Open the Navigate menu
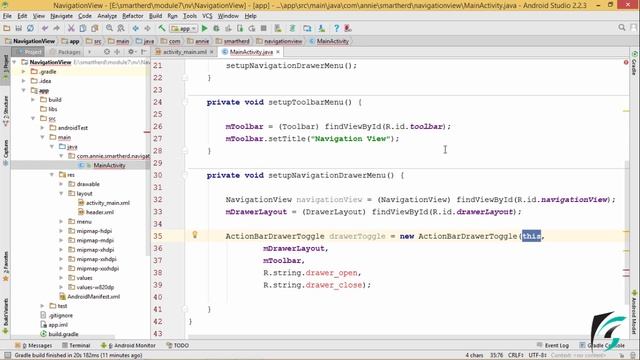 click(62, 16)
